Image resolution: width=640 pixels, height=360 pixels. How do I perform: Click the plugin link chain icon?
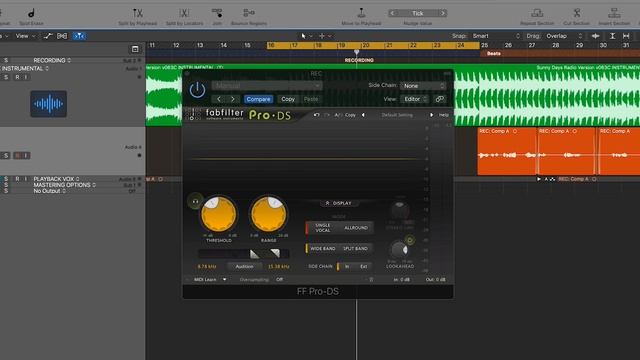click(x=440, y=99)
